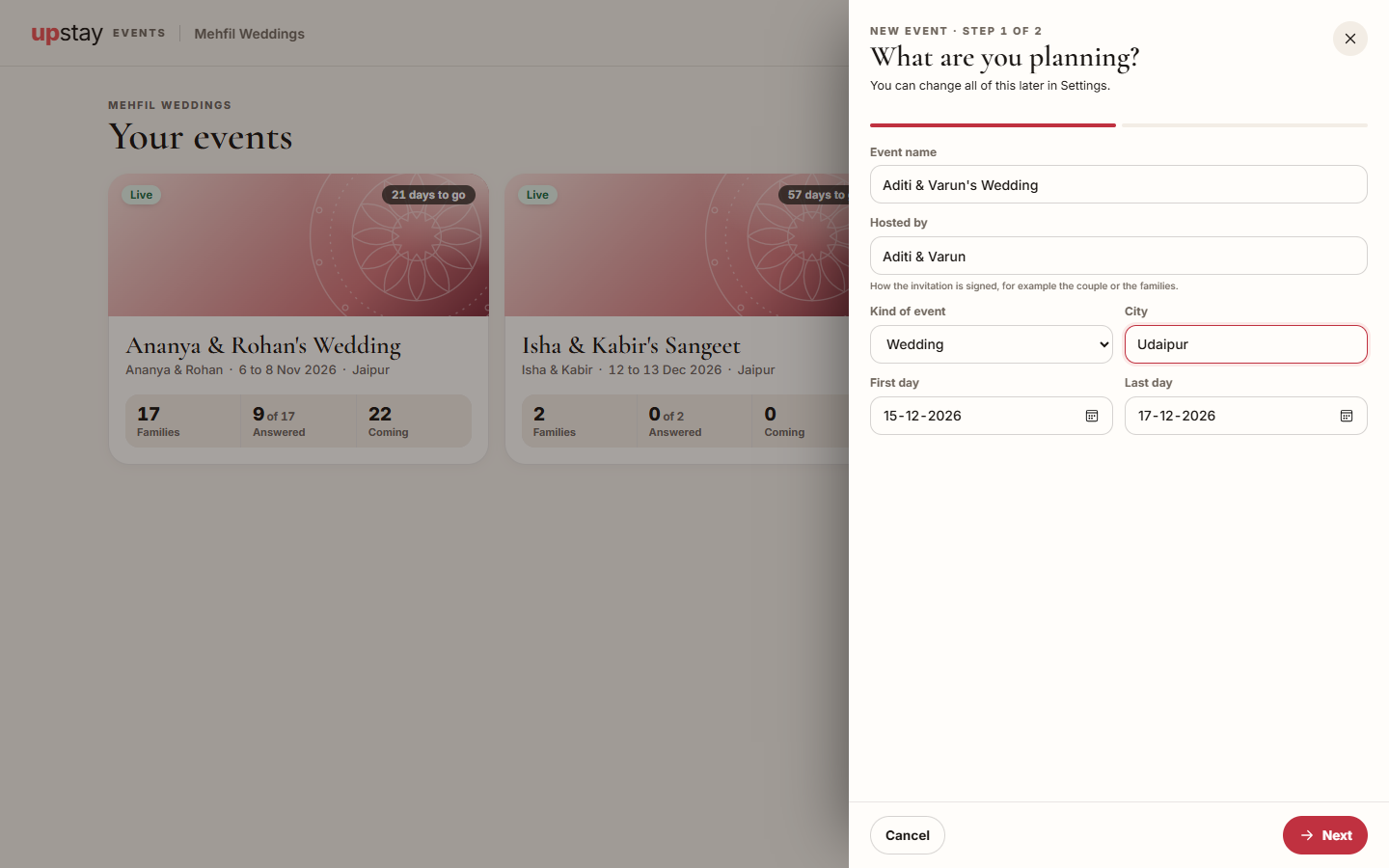Click the First day date field

click(992, 416)
